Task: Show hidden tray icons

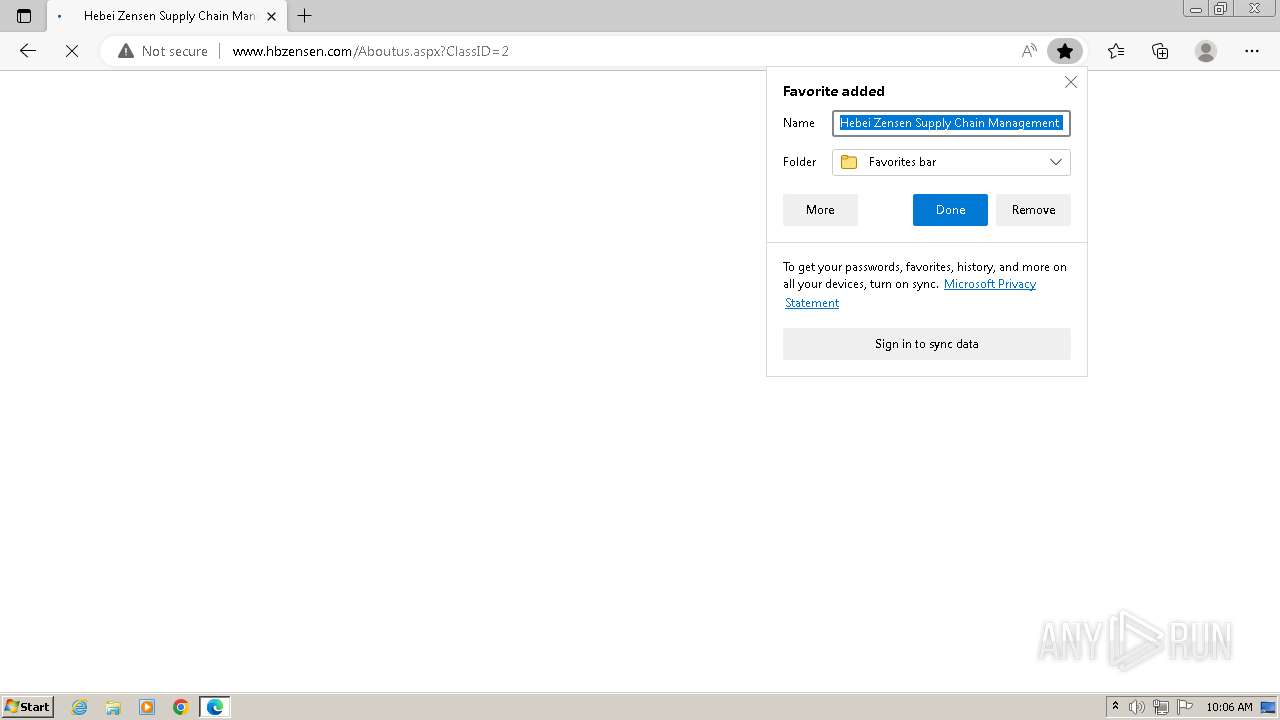Action: [x=1116, y=707]
